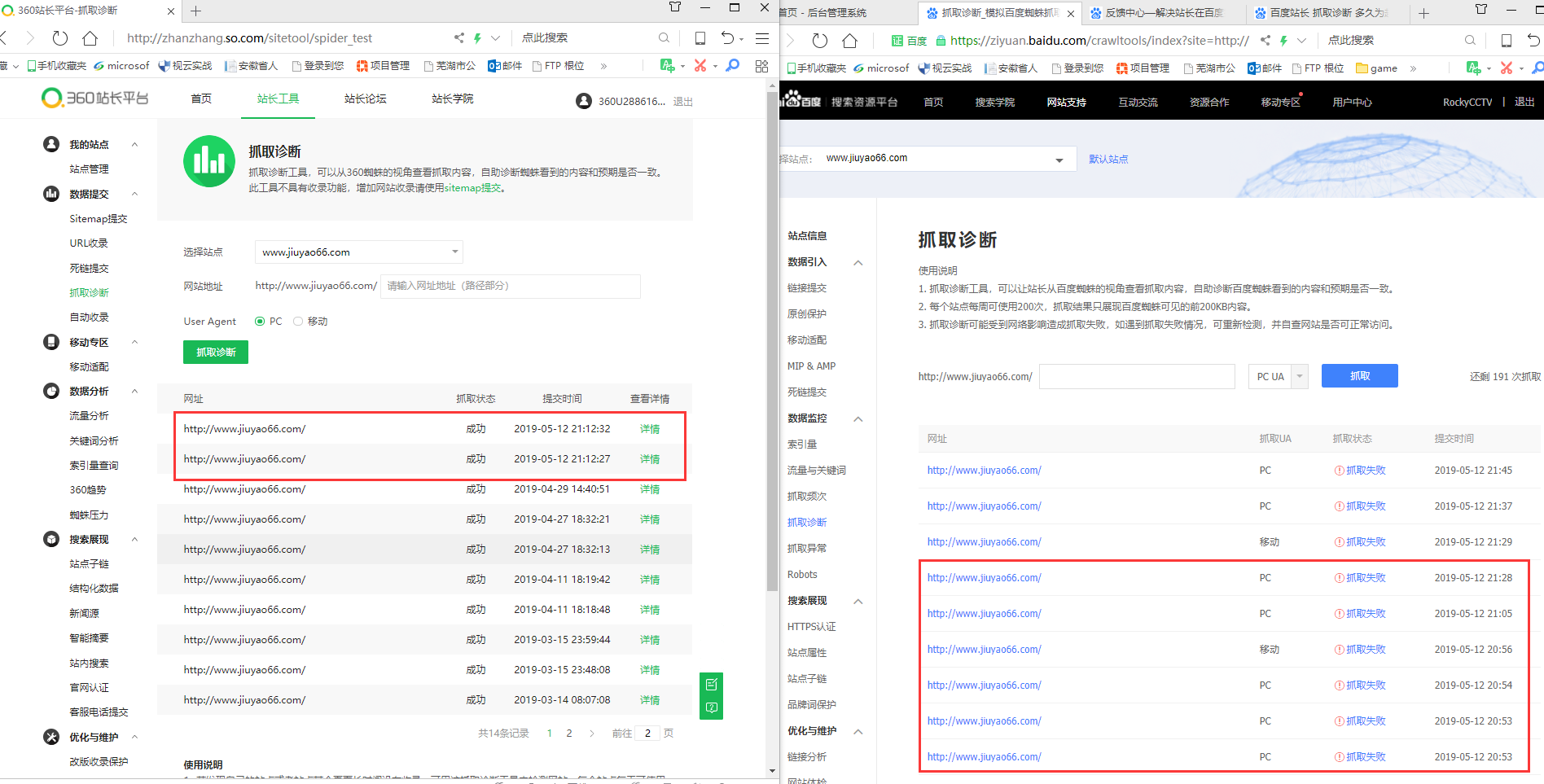Click the blue 抓取 button on Baidu page

1360,376
